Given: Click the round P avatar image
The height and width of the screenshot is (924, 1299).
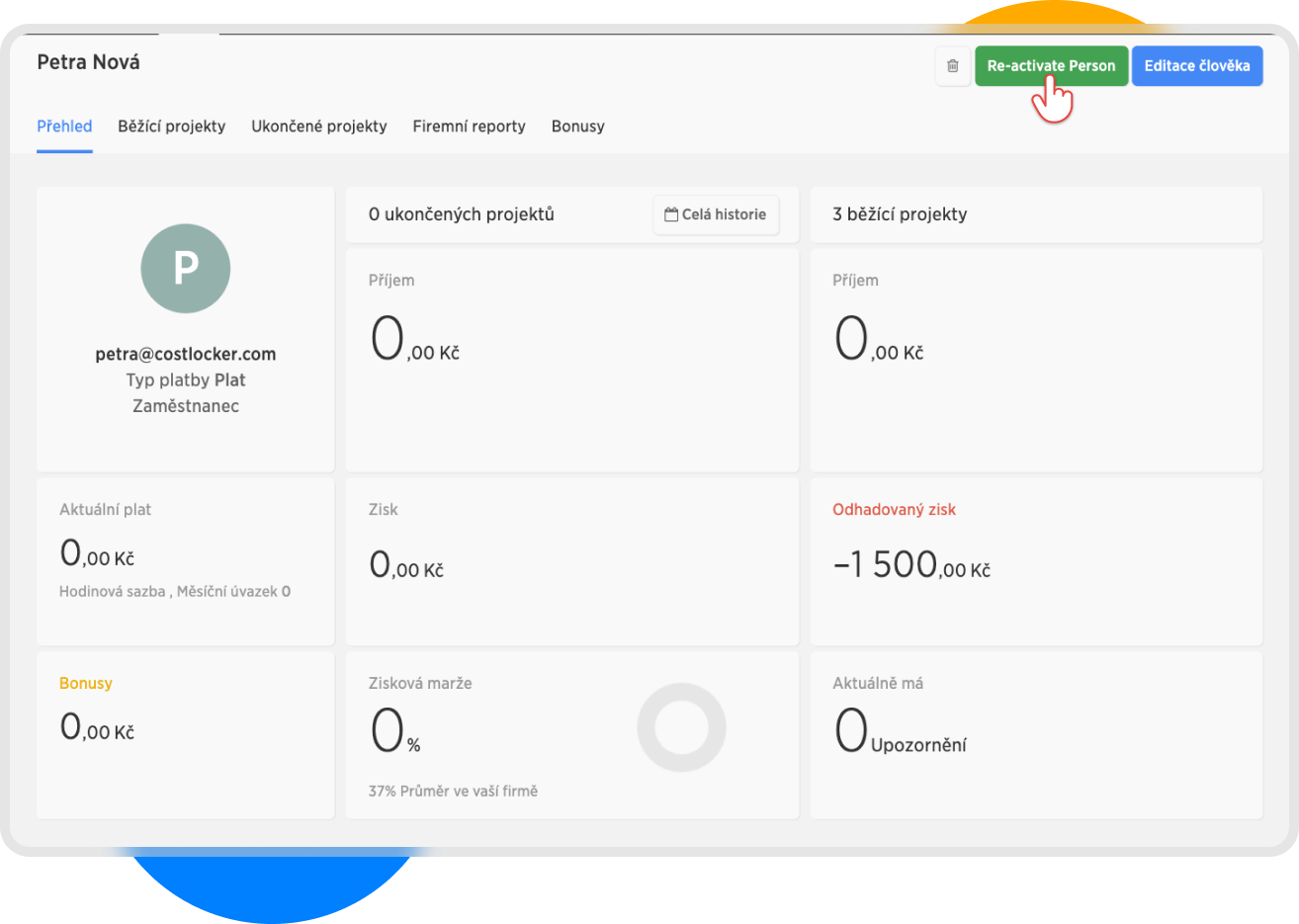Looking at the screenshot, I should pos(186,269).
